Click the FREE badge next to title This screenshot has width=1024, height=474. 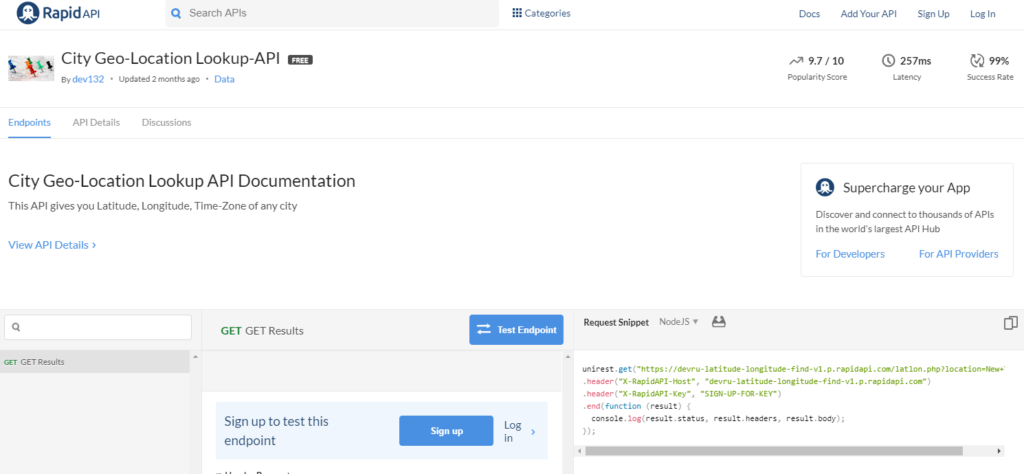(x=300, y=60)
